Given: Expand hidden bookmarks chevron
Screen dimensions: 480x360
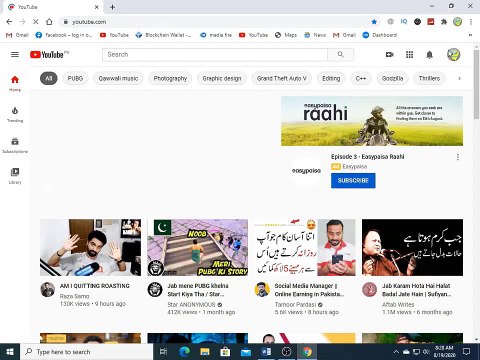Looking at the screenshot, I should point(470,35).
